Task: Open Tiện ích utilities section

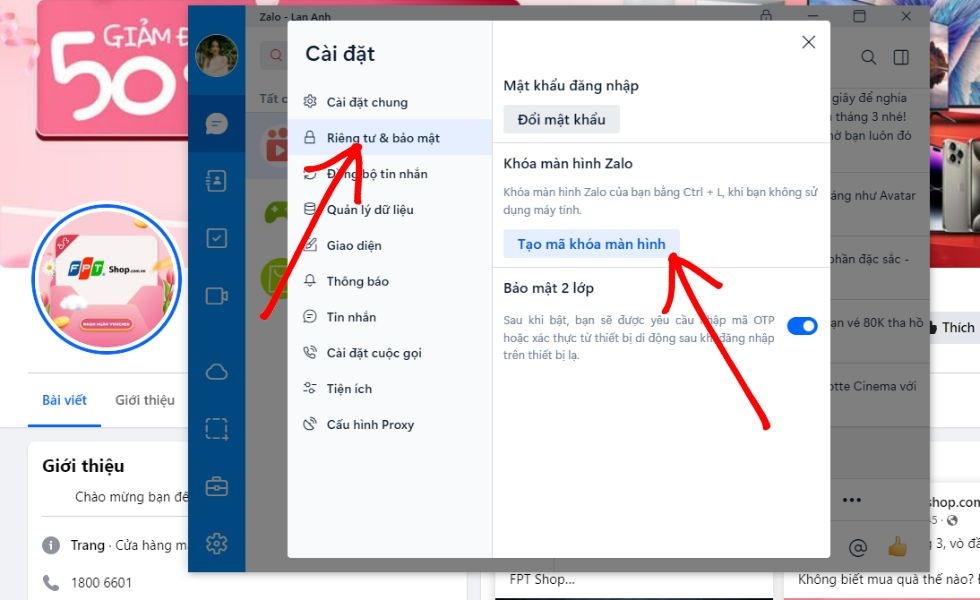Action: [390, 389]
